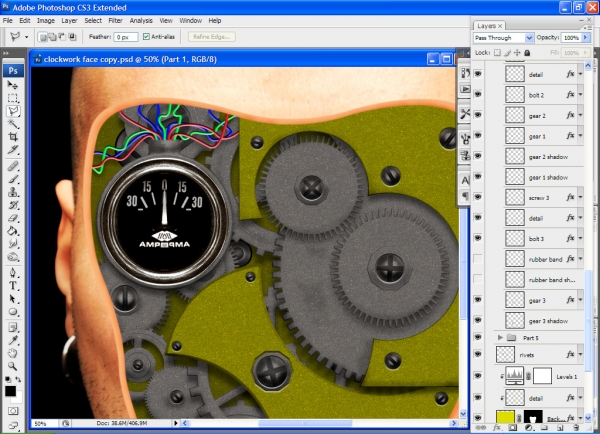Click the foreground color swatch

(x=10, y=391)
